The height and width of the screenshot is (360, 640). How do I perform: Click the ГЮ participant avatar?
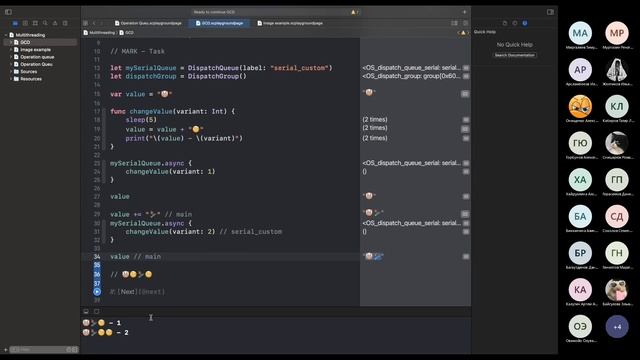580,143
